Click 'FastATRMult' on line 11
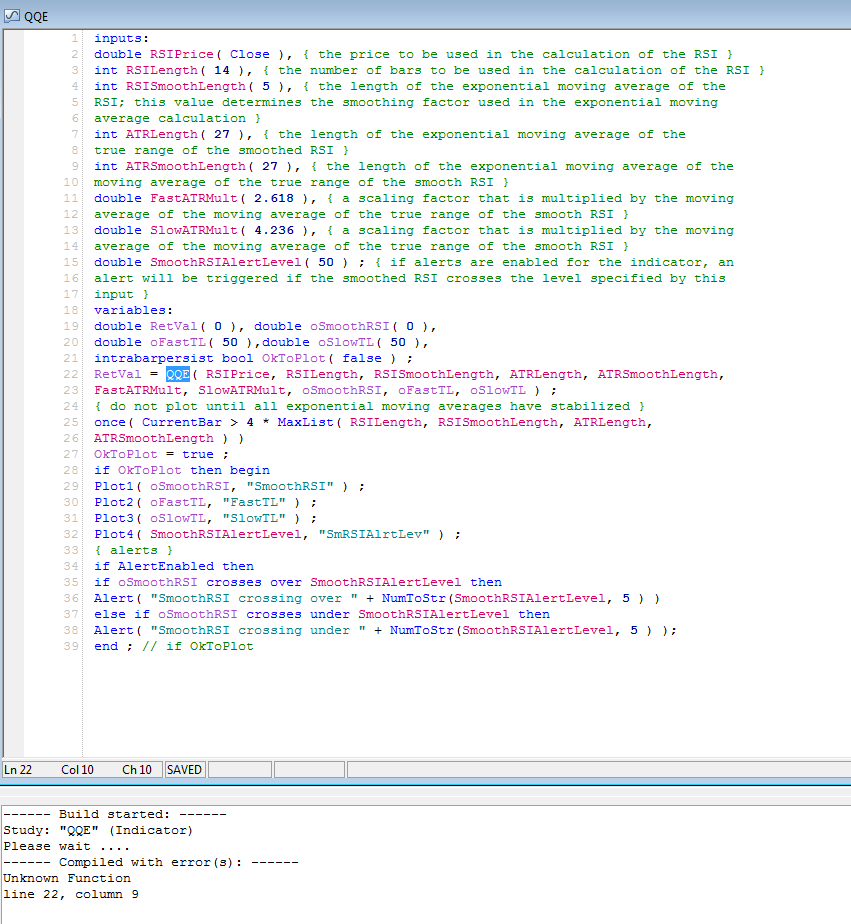This screenshot has width=851, height=924. click(193, 198)
